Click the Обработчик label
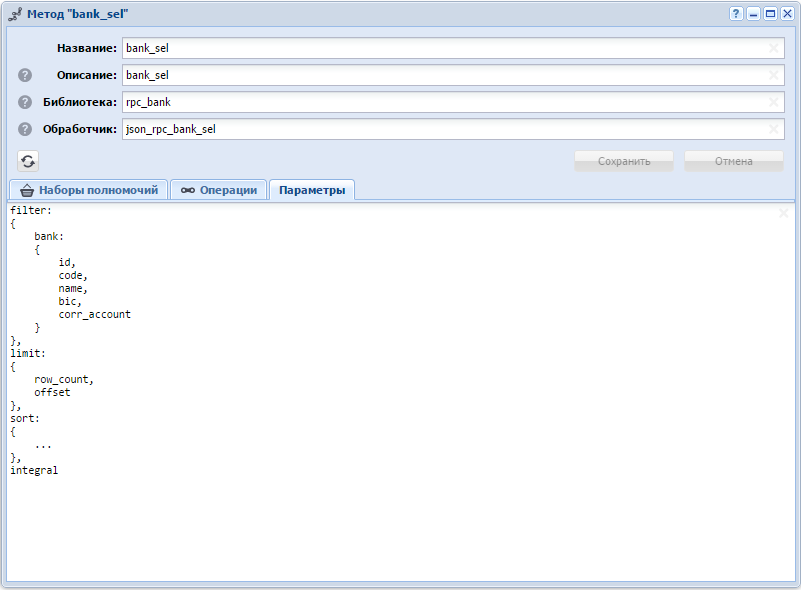The image size is (801, 590). pyautogui.click(x=80, y=129)
